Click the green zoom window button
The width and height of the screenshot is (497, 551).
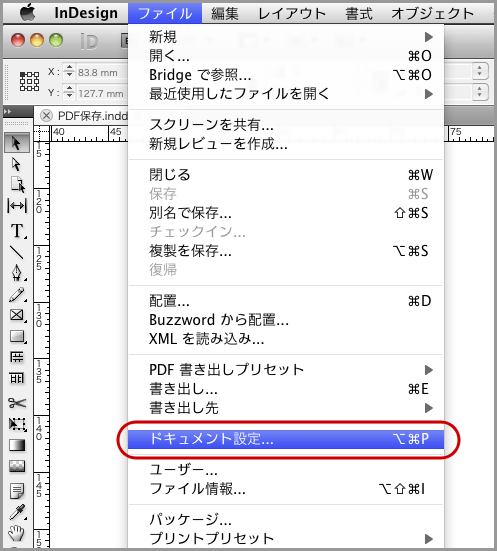pyautogui.click(x=56, y=40)
